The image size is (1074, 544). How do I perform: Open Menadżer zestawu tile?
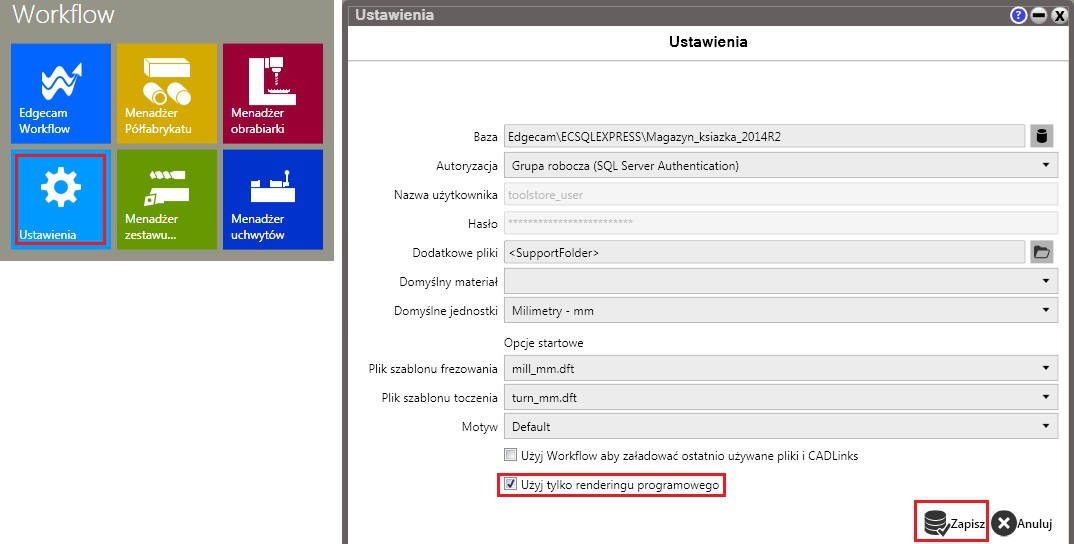[x=166, y=199]
